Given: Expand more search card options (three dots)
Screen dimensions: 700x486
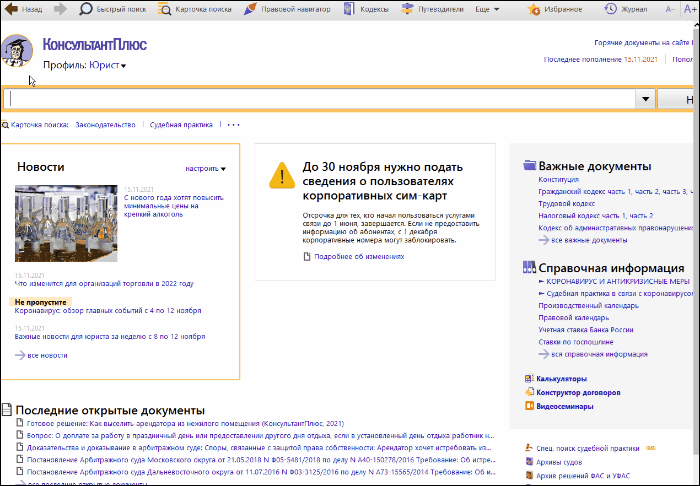Looking at the screenshot, I should [233, 125].
